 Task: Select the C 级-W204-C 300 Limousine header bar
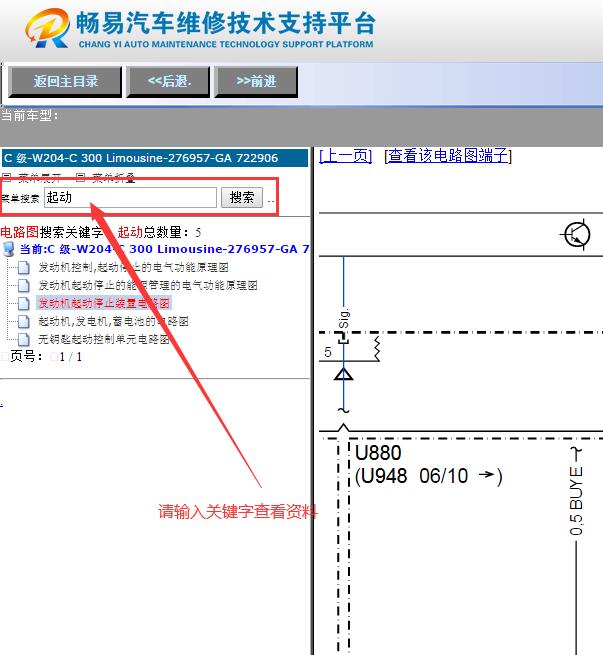pos(155,158)
